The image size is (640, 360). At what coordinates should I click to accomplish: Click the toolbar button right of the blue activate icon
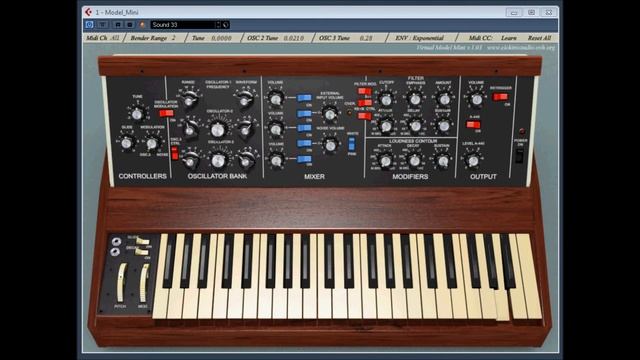pos(102,25)
